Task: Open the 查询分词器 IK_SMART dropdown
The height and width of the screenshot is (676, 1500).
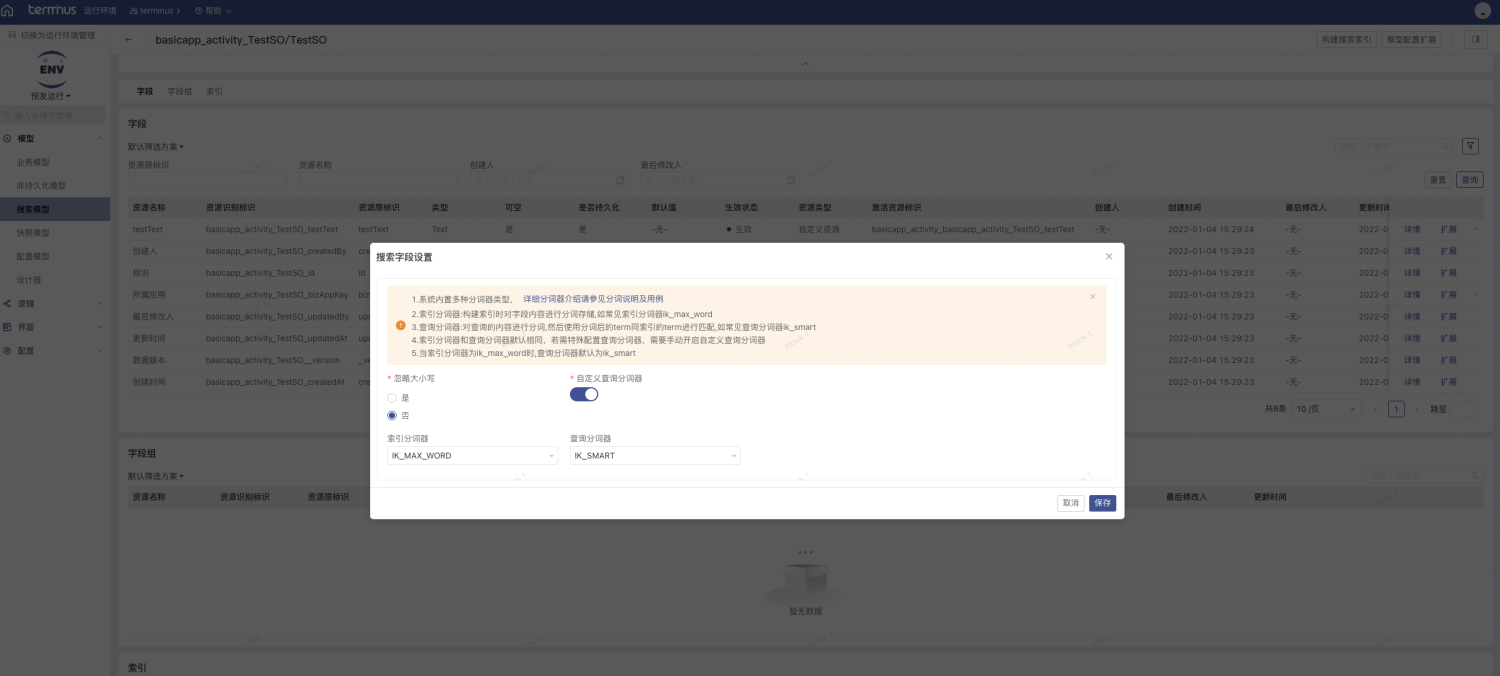Action: coord(655,456)
